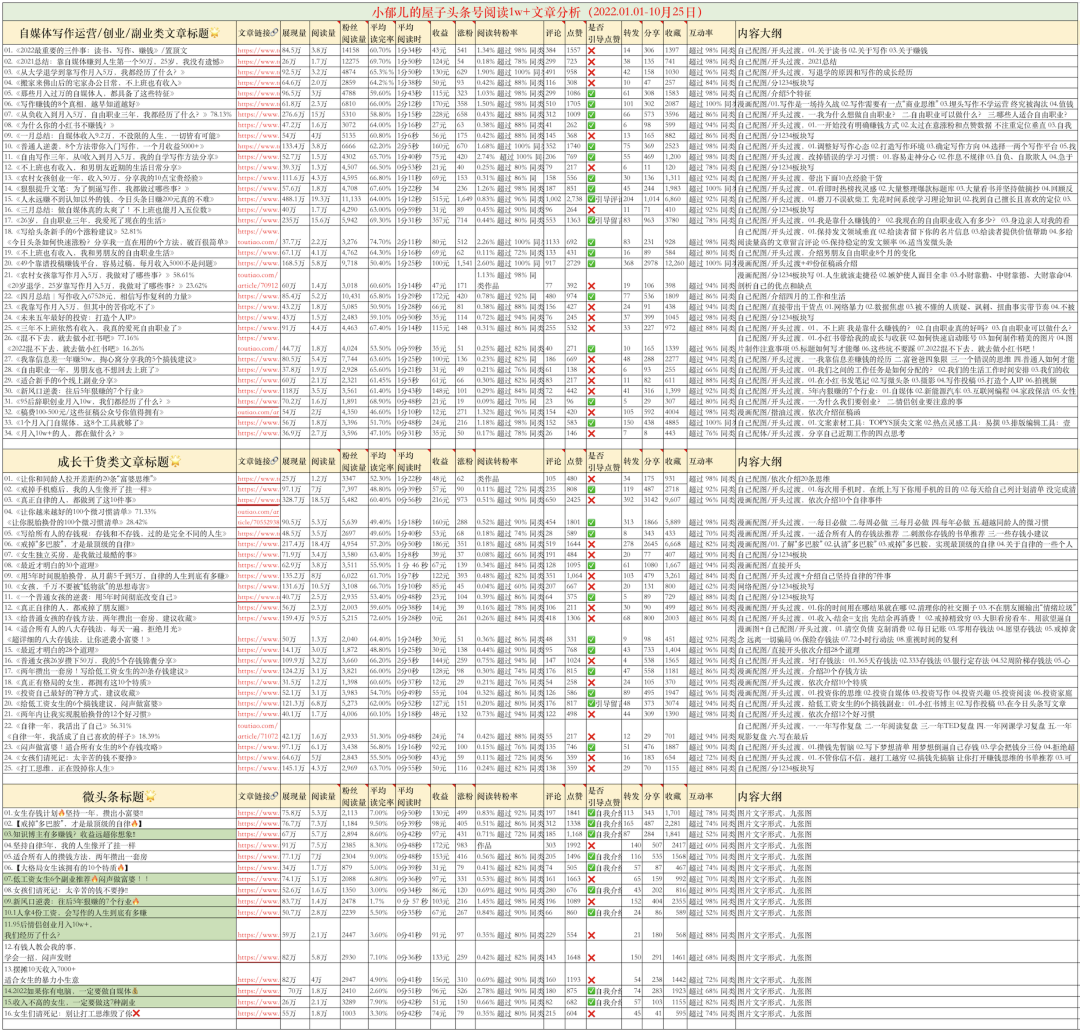The image size is (1080, 1032).
Task: Open the article link for 《普通人逆袭，8个方法带你入门写作》
Action: [x=258, y=146]
